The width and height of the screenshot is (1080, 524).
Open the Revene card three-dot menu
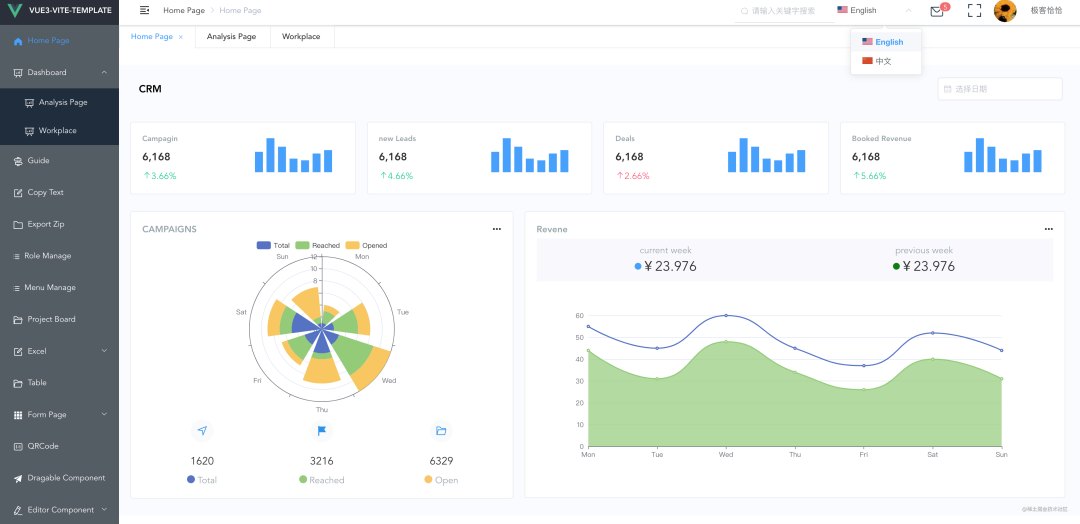[1048, 229]
